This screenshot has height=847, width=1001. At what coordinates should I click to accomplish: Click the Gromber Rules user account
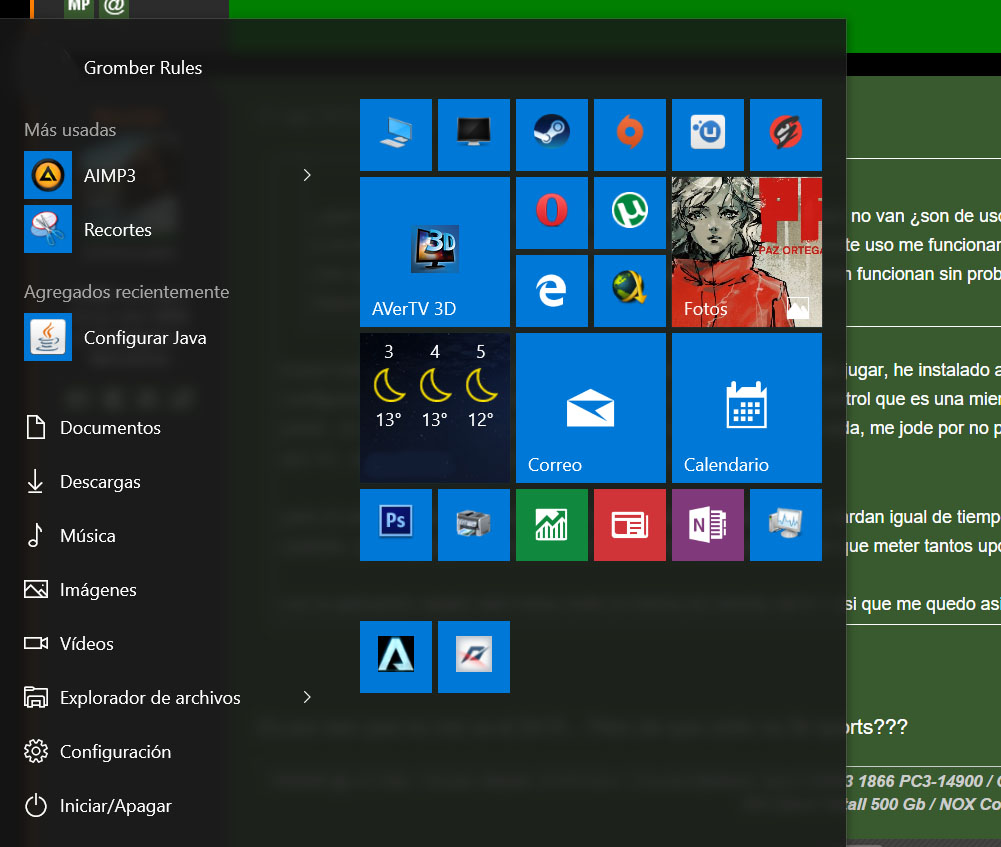click(142, 68)
